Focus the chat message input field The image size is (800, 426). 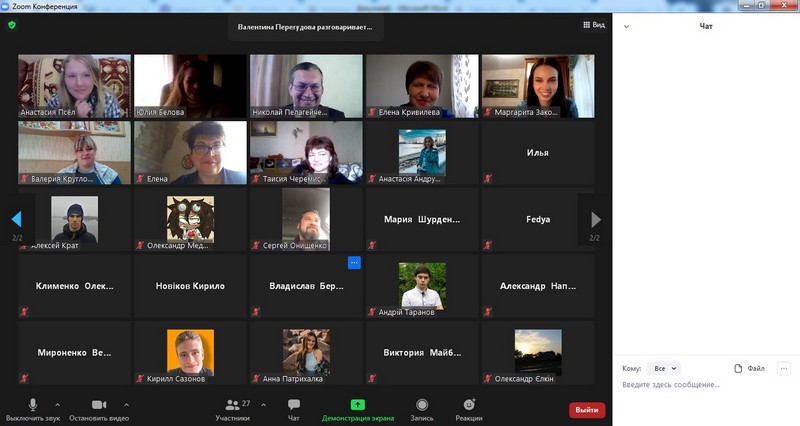[706, 385]
